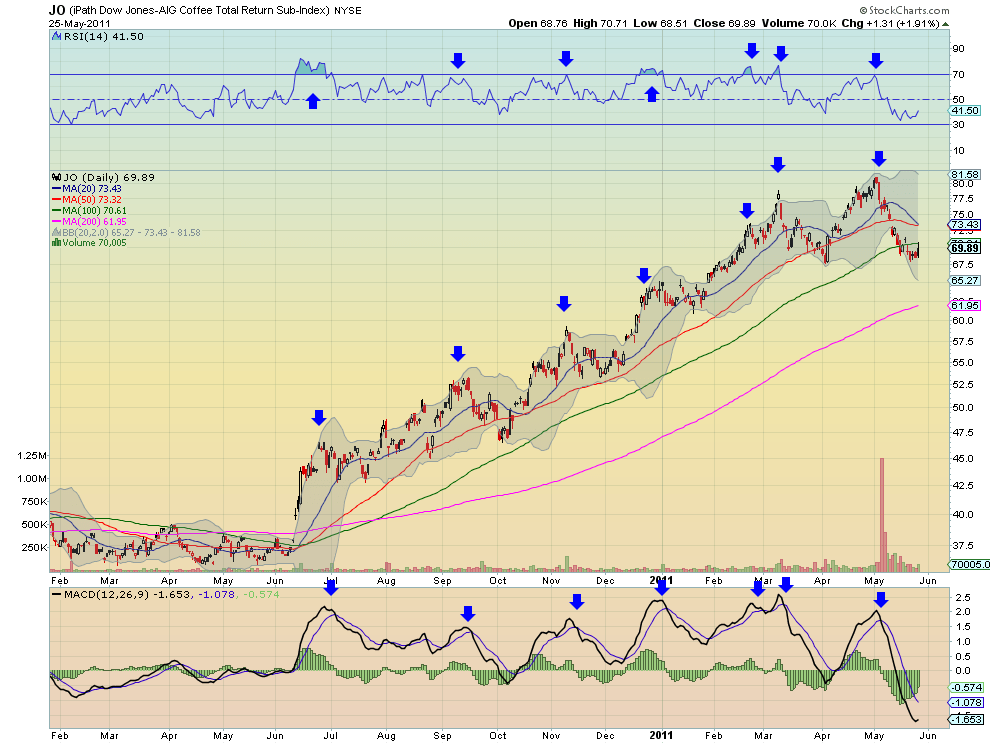Click the -1.653 MACD value tag
Image resolution: width=990 pixels, height=744 pixels.
pyautogui.click(x=966, y=719)
